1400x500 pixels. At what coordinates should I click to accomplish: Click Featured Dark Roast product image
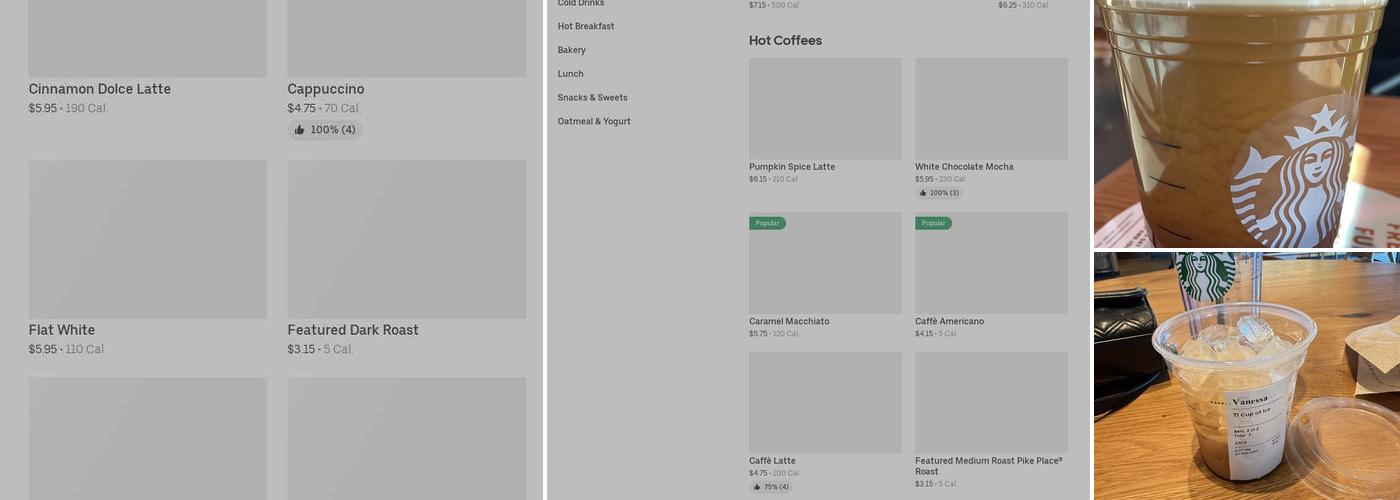406,239
